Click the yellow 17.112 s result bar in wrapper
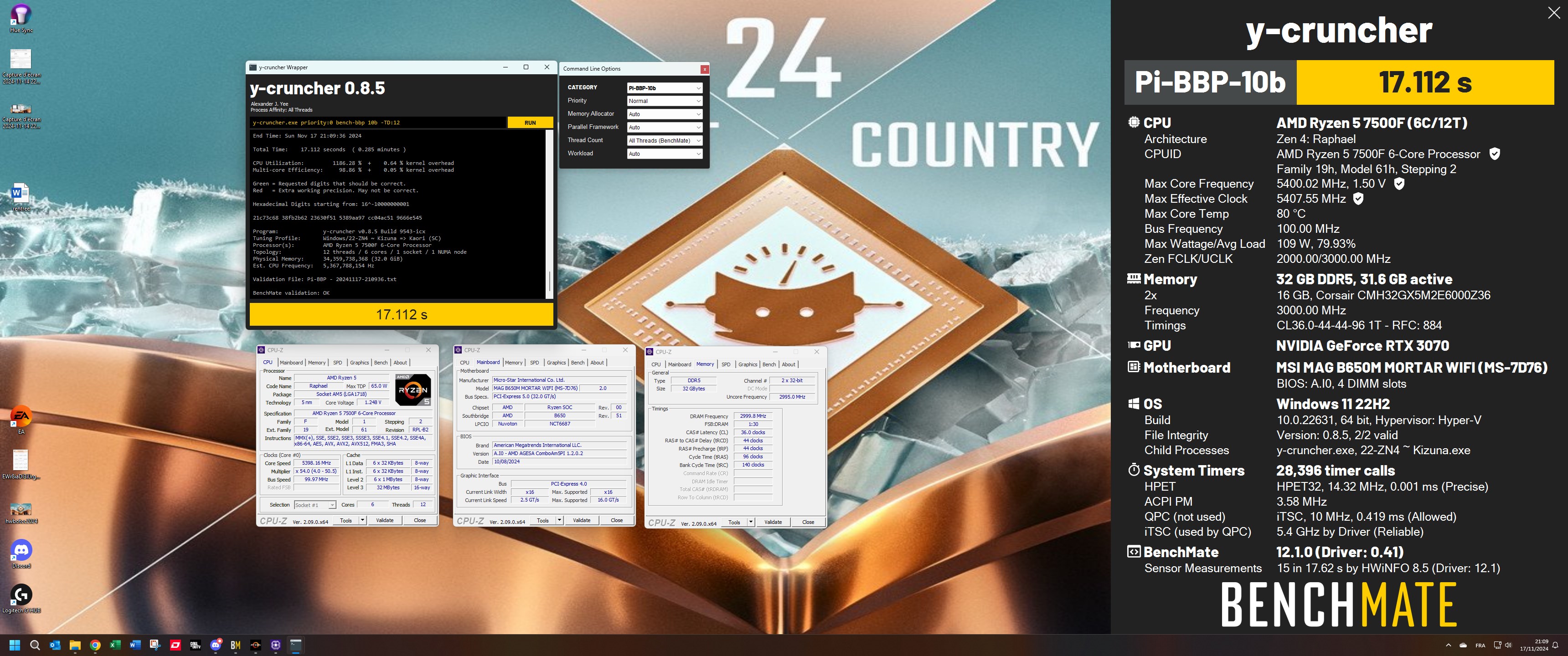Viewport: 1568px width, 656px height. pyautogui.click(x=401, y=315)
